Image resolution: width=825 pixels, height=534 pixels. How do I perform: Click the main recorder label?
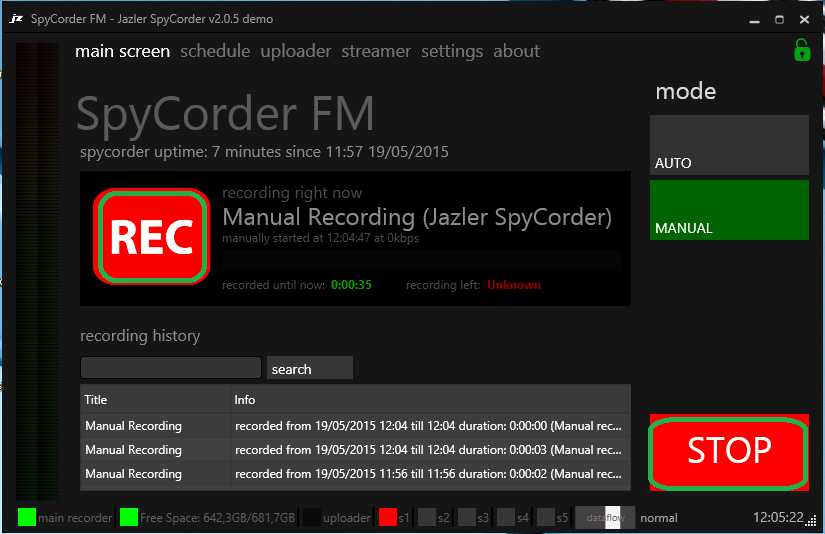pyautogui.click(x=75, y=518)
